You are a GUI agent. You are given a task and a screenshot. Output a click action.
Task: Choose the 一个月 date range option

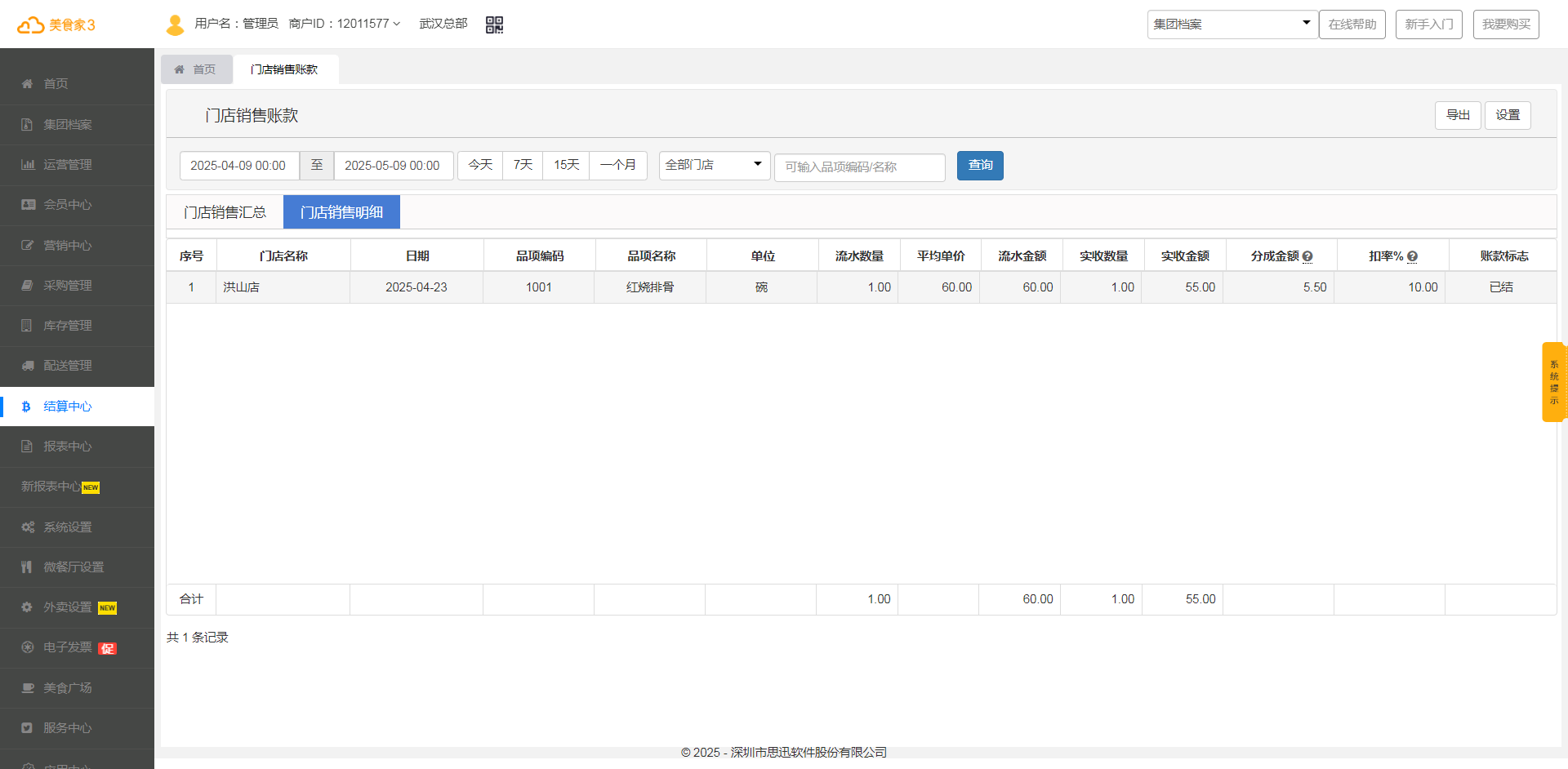click(x=618, y=165)
